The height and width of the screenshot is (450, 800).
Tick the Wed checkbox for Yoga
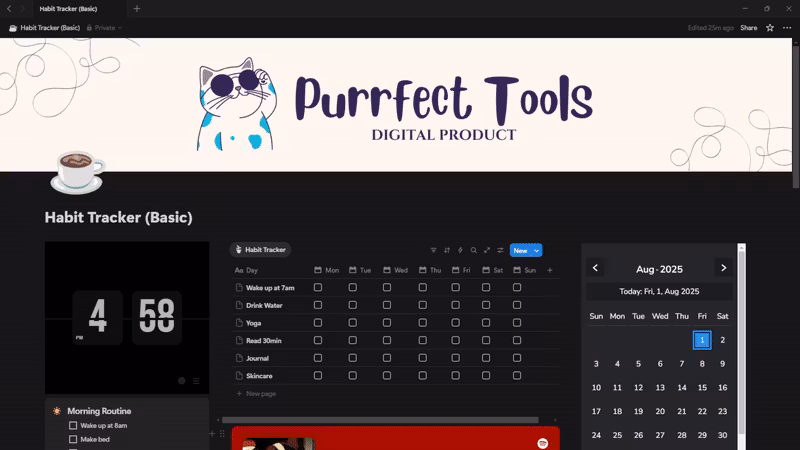tap(387, 323)
